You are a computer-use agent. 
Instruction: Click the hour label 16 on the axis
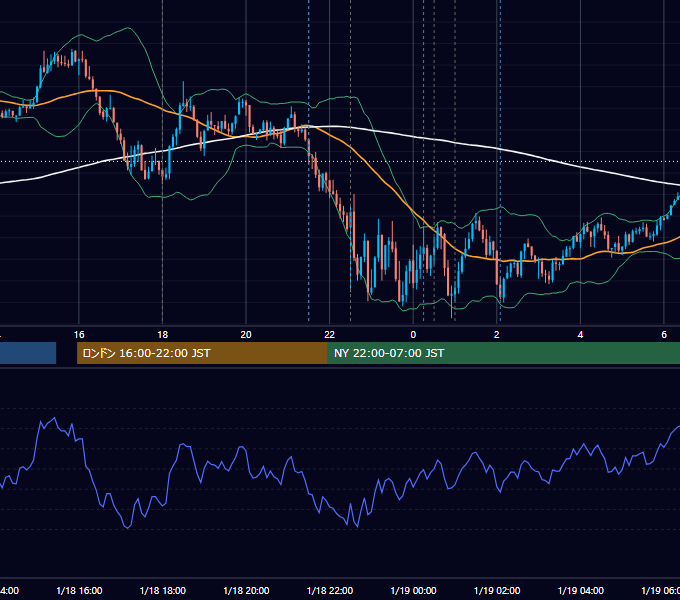79,335
